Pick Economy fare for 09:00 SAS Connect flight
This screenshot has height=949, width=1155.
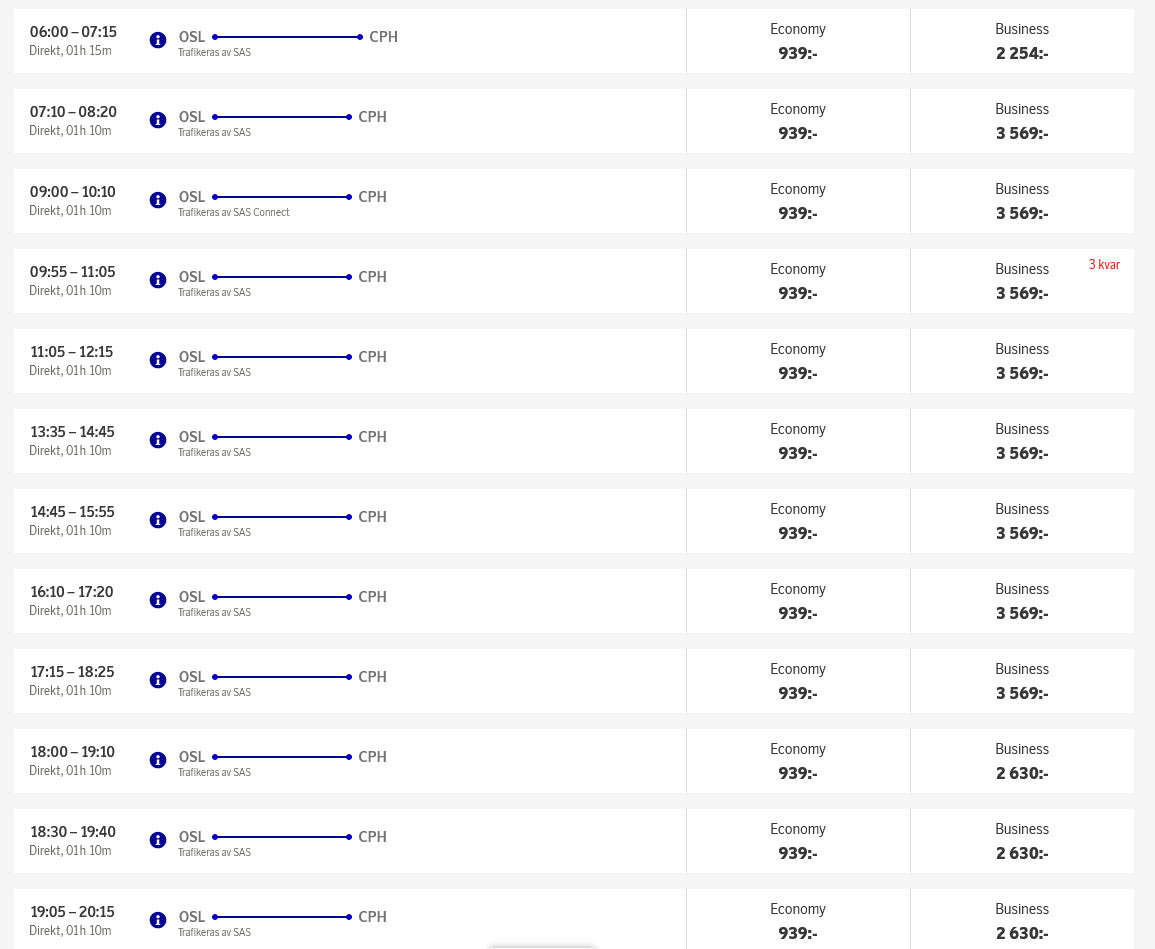point(798,202)
